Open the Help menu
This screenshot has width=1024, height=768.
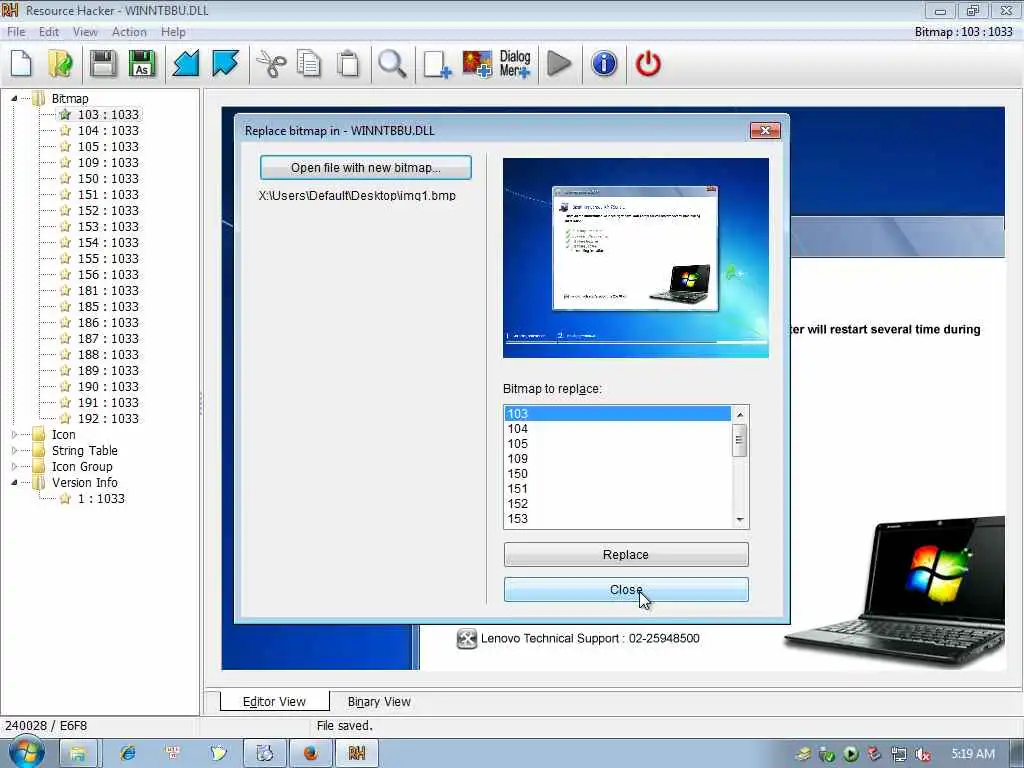coord(173,32)
